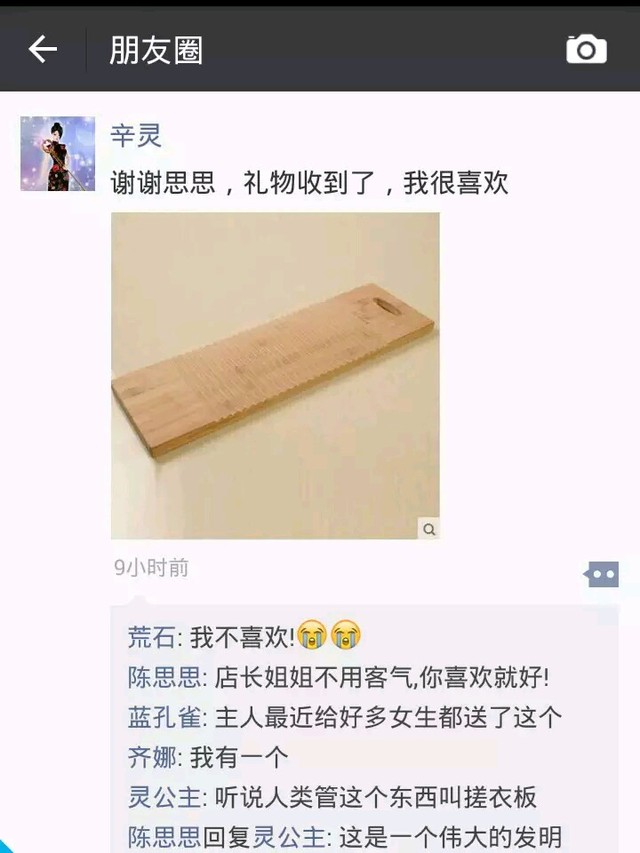The height and width of the screenshot is (853, 640).
Task: Tap 灵公主 mention in reply comment
Action: click(289, 837)
